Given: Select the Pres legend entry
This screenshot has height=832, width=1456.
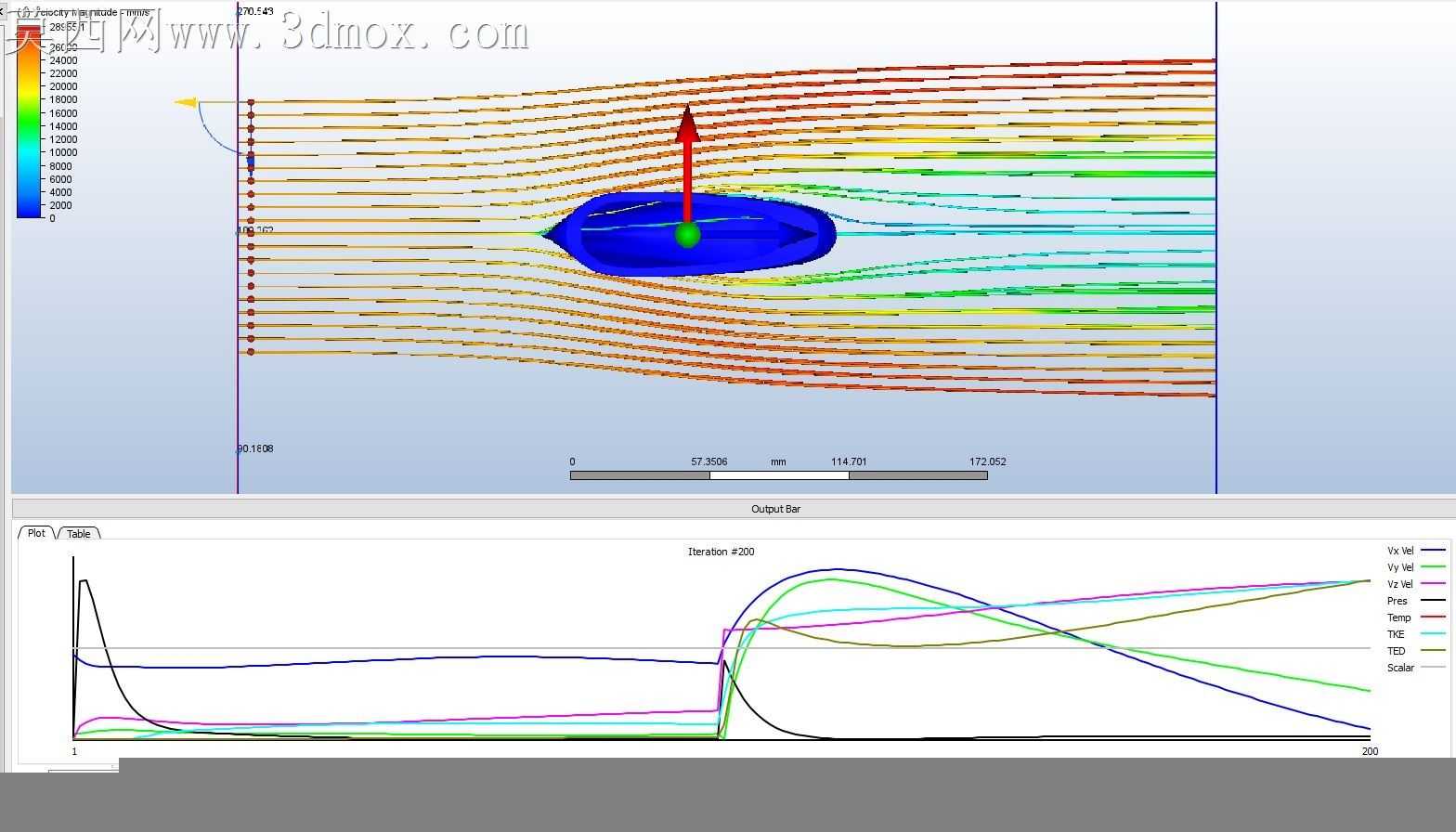Looking at the screenshot, I should (1416, 601).
